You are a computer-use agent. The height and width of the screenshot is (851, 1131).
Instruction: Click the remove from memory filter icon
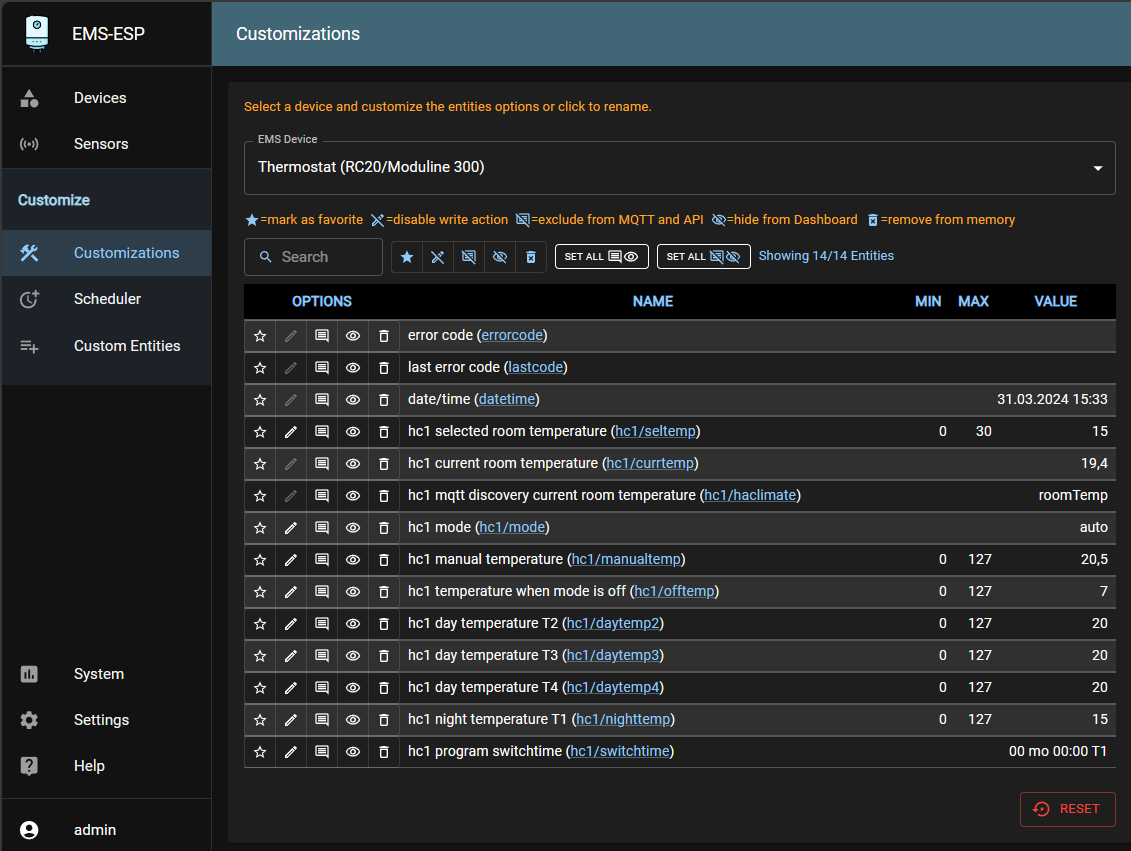click(x=531, y=257)
